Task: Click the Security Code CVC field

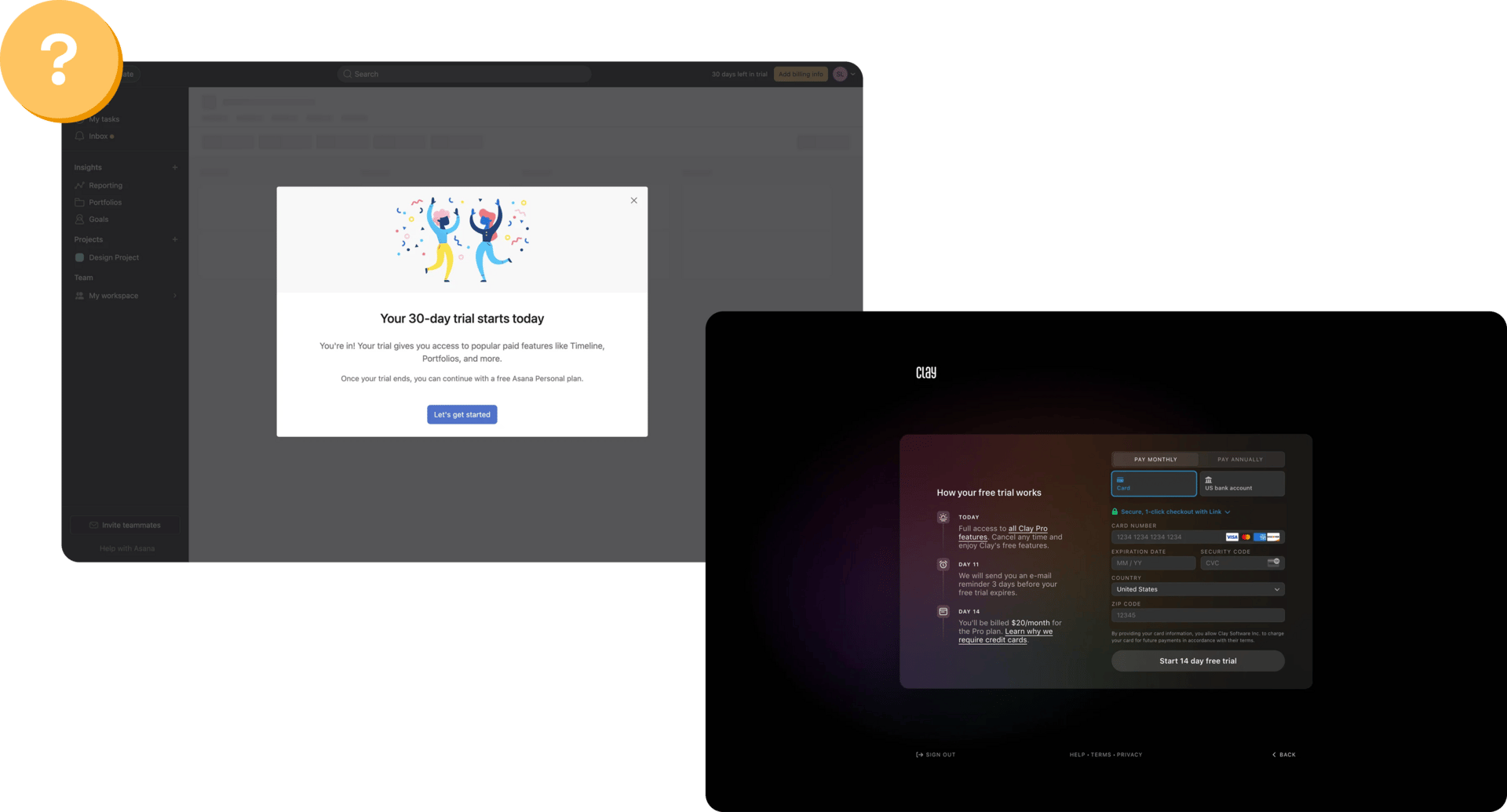Action: (1242, 563)
